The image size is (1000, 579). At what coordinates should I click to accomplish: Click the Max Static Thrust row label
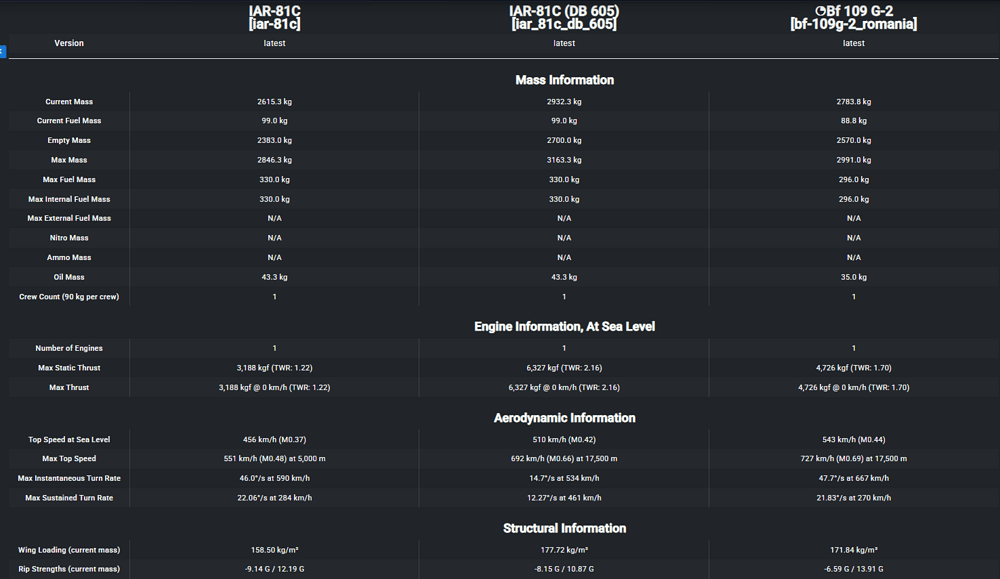pyautogui.click(x=69, y=368)
